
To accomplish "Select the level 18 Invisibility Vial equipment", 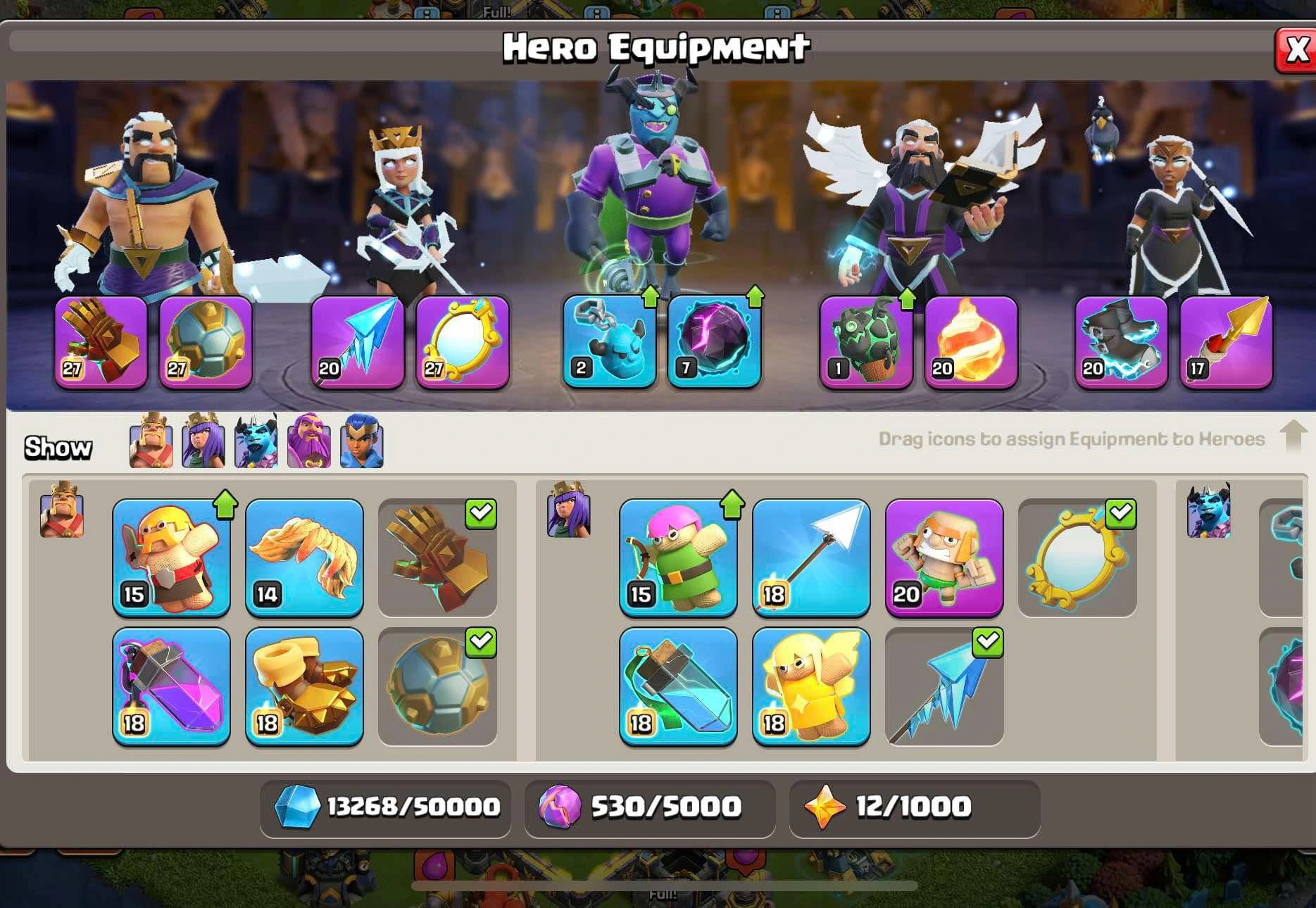I will (x=678, y=686).
